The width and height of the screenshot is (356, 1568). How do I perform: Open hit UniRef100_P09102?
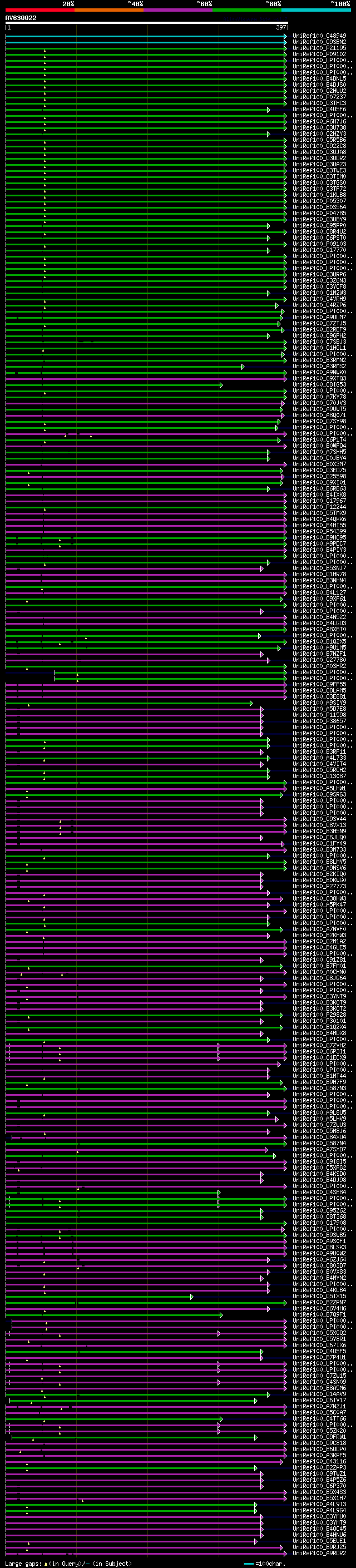pyautogui.click(x=319, y=54)
